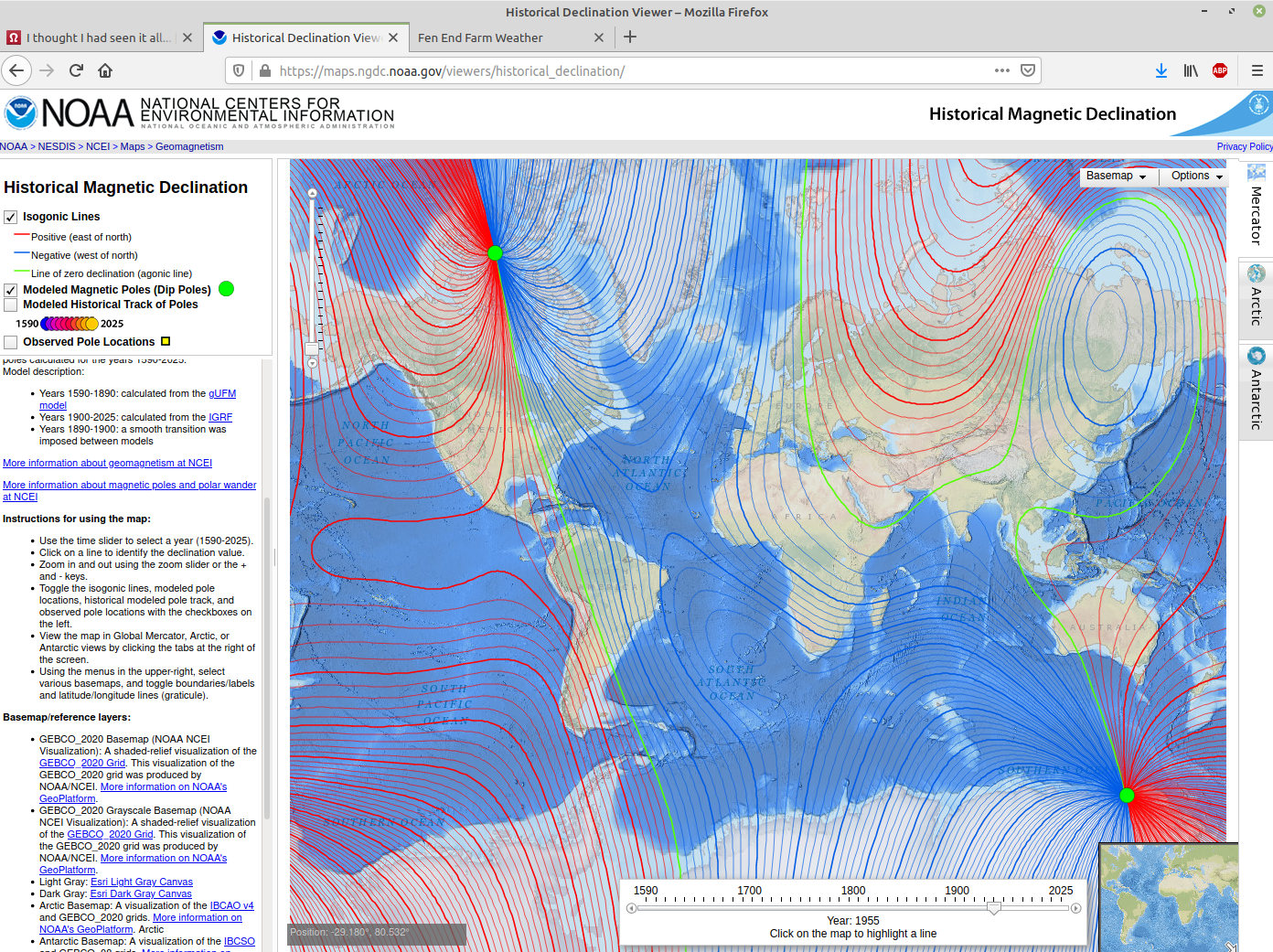The image size is (1273, 952).
Task: Open the Firefox downloads arrow
Action: click(1161, 70)
